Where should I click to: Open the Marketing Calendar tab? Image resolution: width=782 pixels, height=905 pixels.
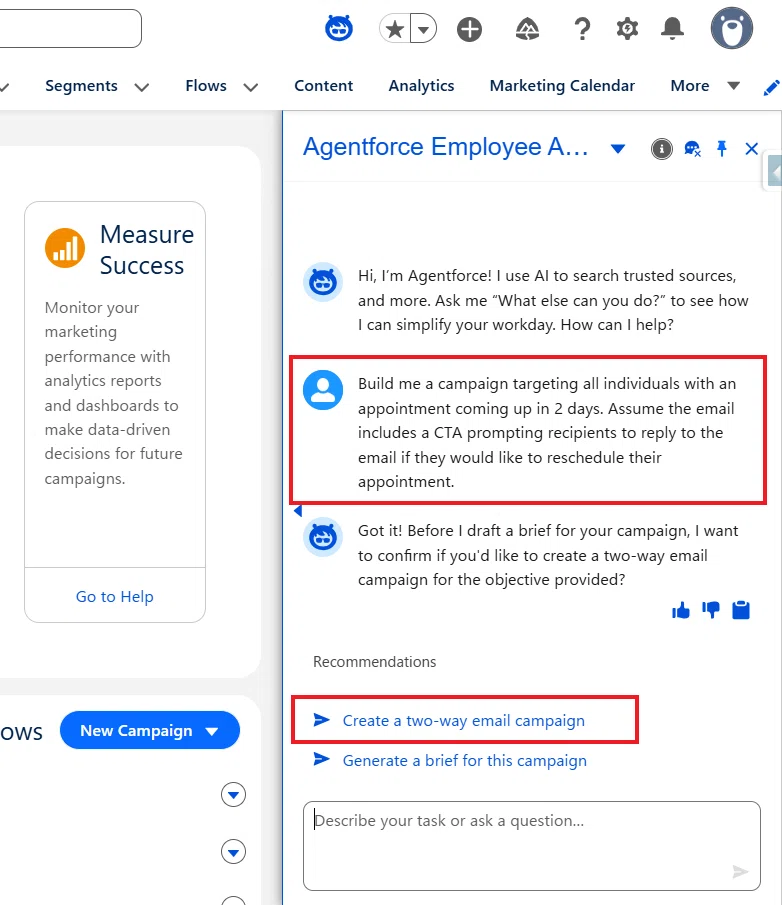[562, 85]
